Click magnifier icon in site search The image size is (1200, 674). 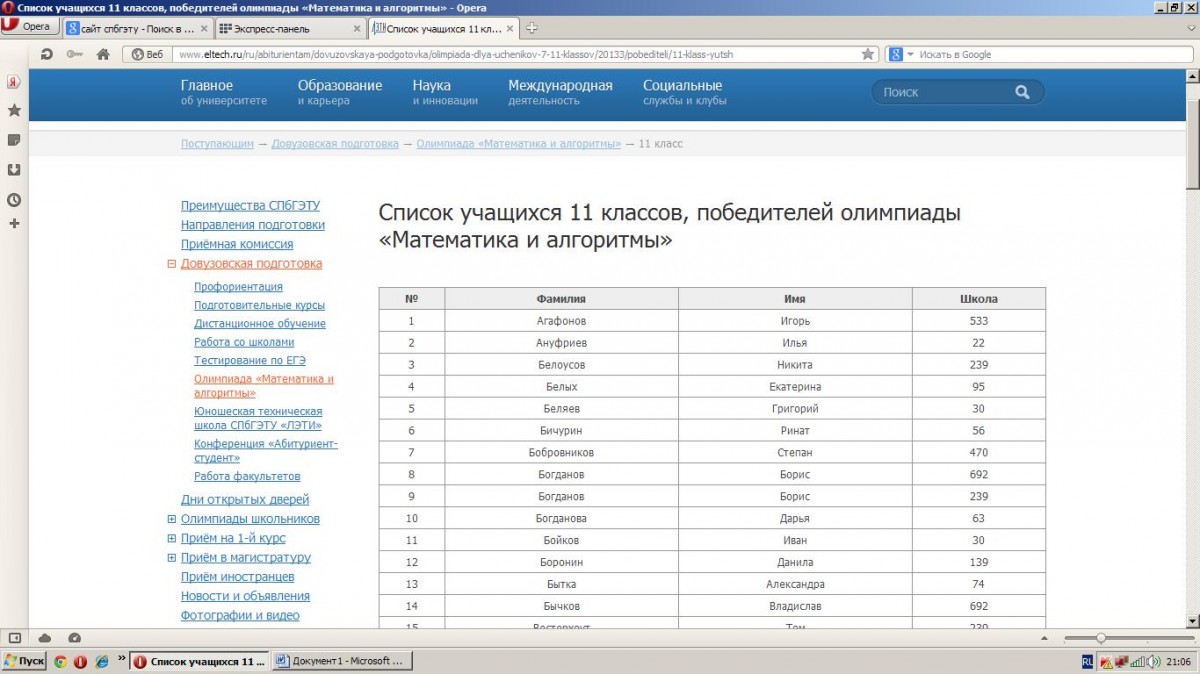[1021, 92]
